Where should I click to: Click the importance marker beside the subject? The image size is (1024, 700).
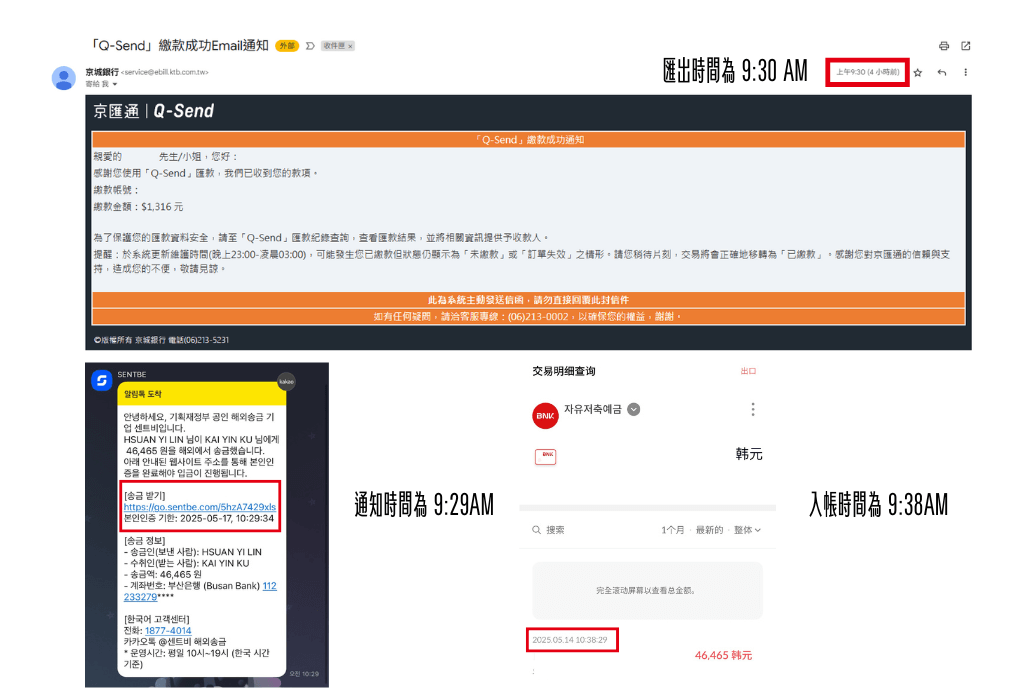pyautogui.click(x=310, y=46)
